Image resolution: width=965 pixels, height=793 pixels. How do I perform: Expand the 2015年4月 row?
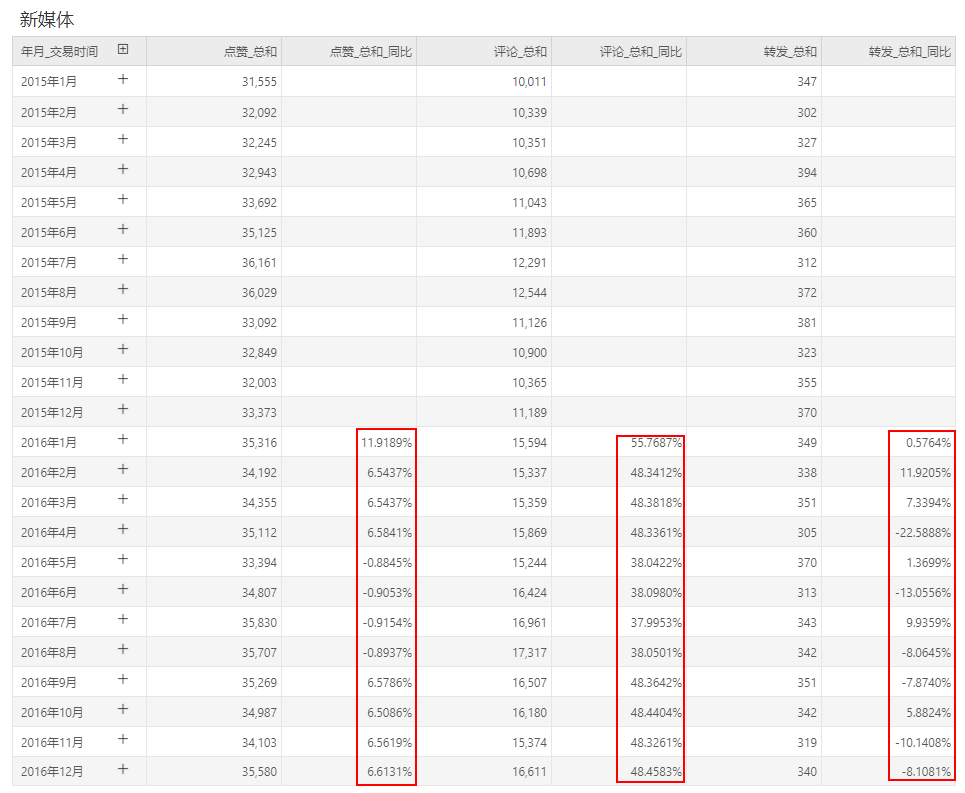(x=123, y=169)
